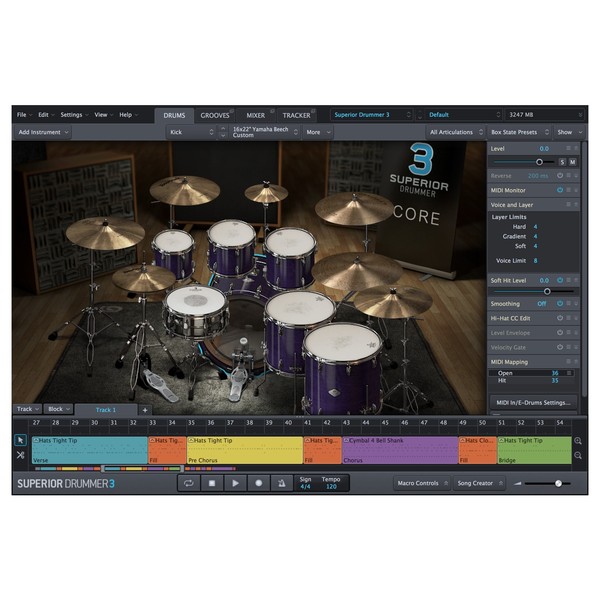Open the Superior Drummer 3 library dropdown
Image resolution: width=600 pixels, height=600 pixels.
372,115
